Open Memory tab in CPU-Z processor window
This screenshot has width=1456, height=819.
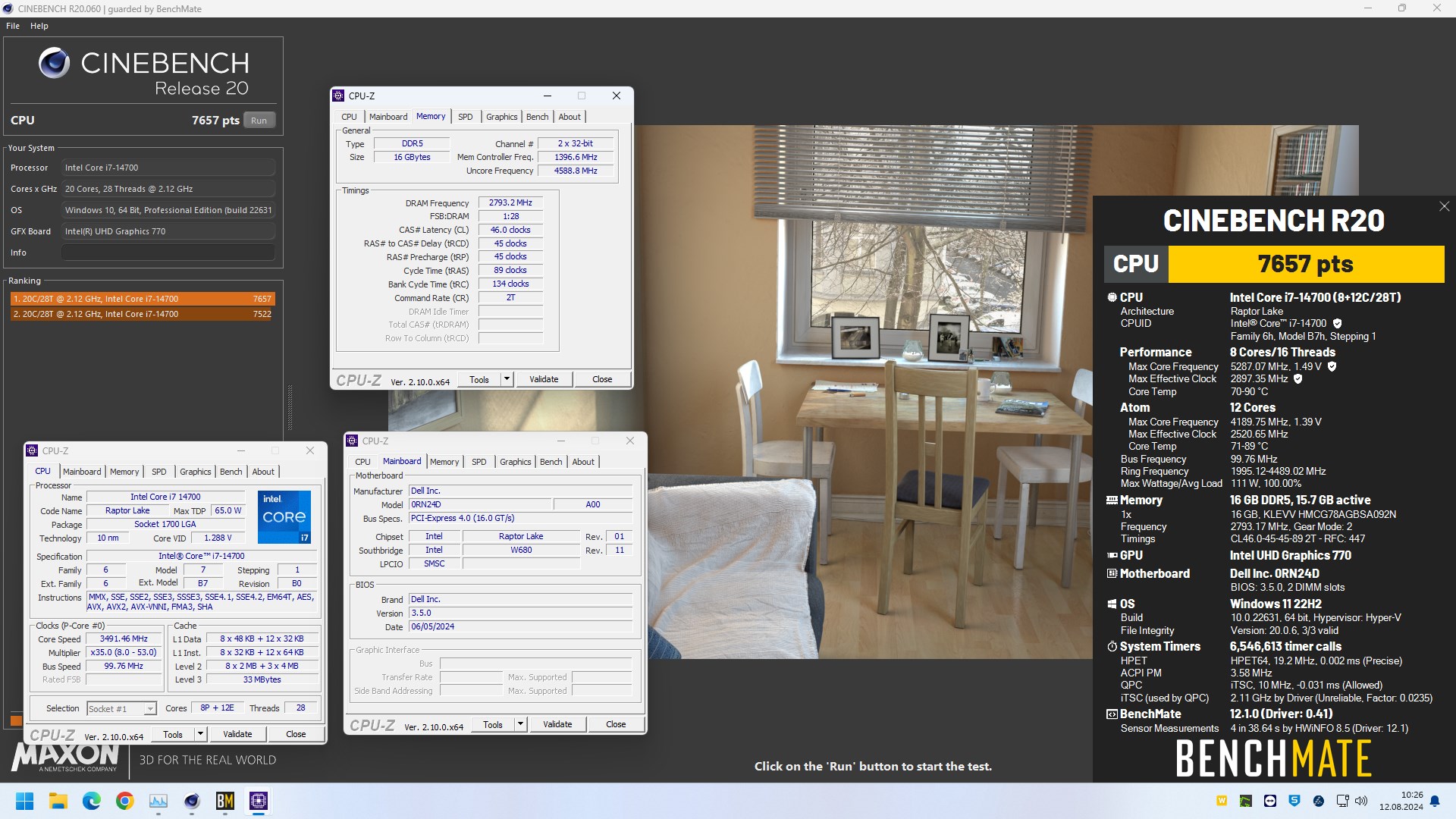[124, 472]
